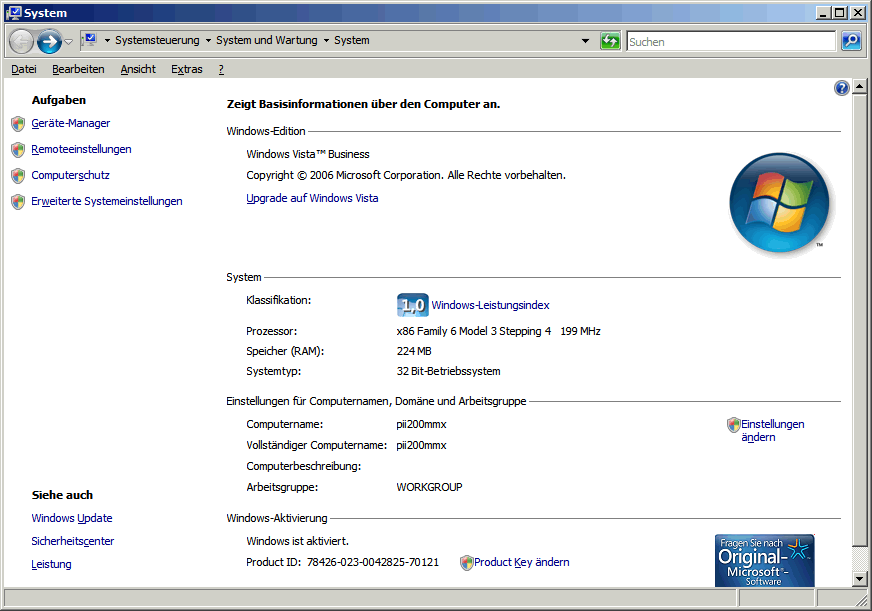
Task: Click the 32 Bit-Betriebssystem value
Action: click(448, 371)
